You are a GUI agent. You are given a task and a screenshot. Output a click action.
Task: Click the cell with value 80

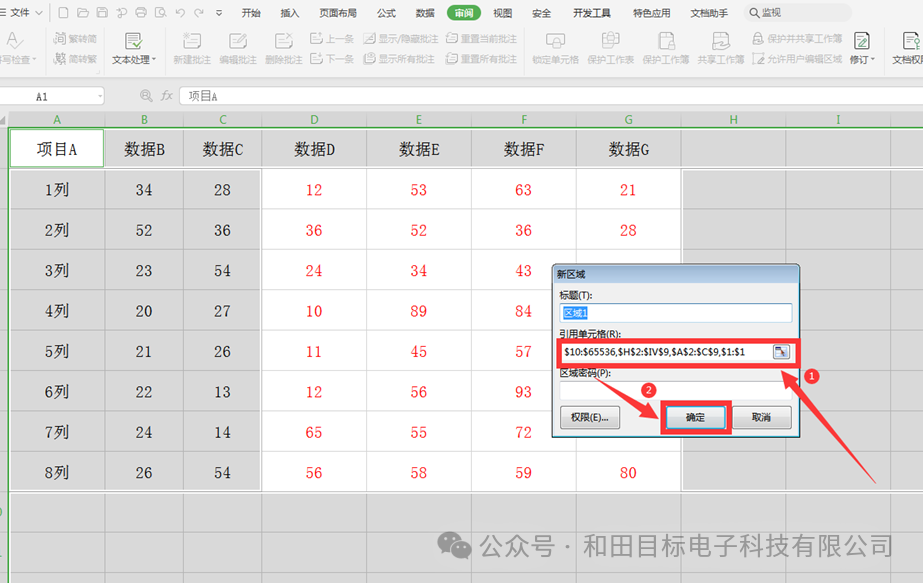(628, 472)
